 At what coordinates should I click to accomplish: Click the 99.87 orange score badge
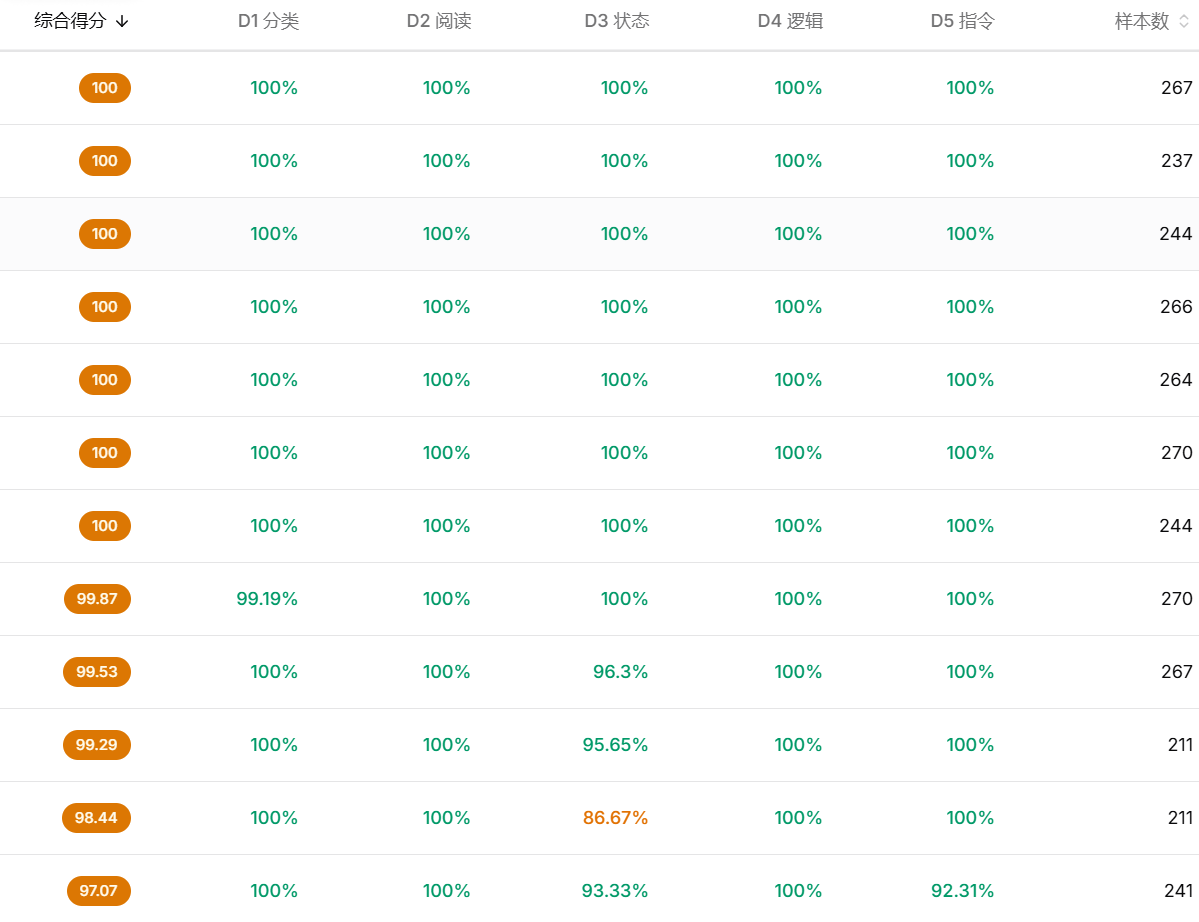(x=97, y=599)
